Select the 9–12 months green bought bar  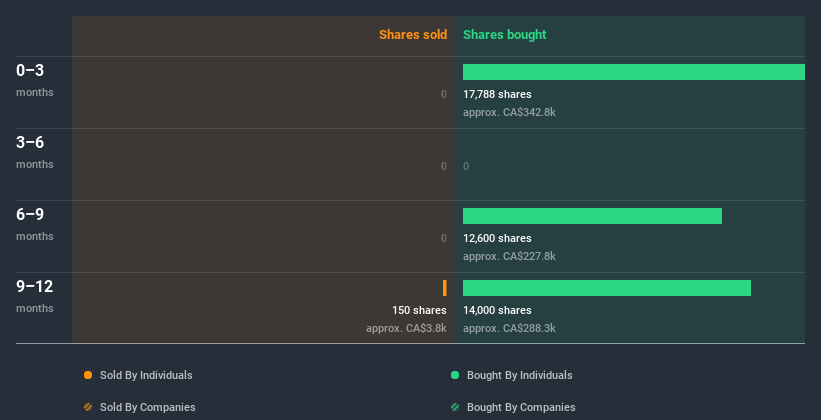pos(607,288)
